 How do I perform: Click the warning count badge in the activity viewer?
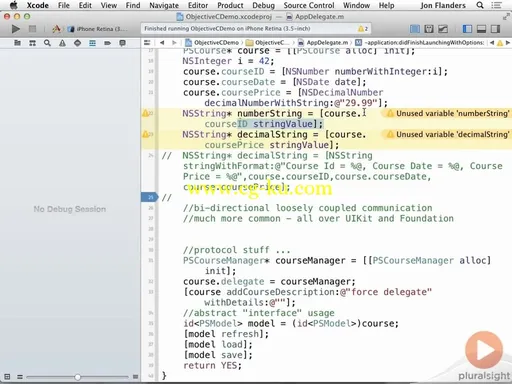pos(363,29)
